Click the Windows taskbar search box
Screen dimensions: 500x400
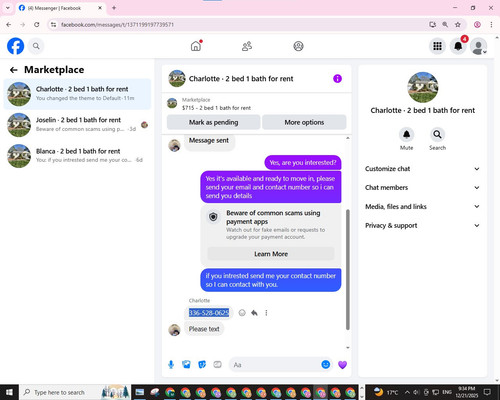(75, 392)
